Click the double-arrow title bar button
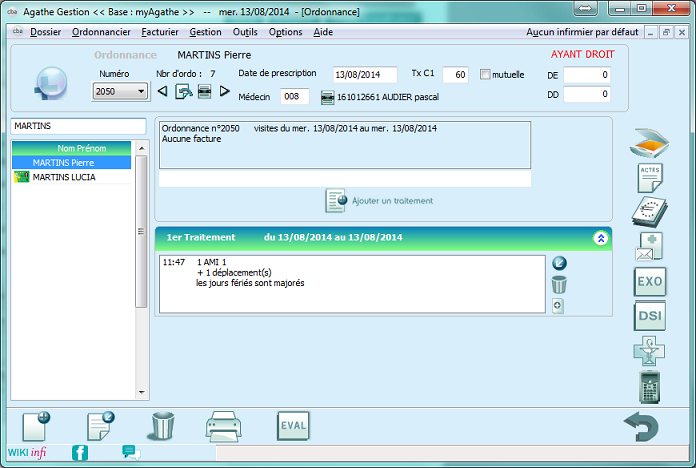Image resolution: width=696 pixels, height=468 pixels. click(x=585, y=8)
